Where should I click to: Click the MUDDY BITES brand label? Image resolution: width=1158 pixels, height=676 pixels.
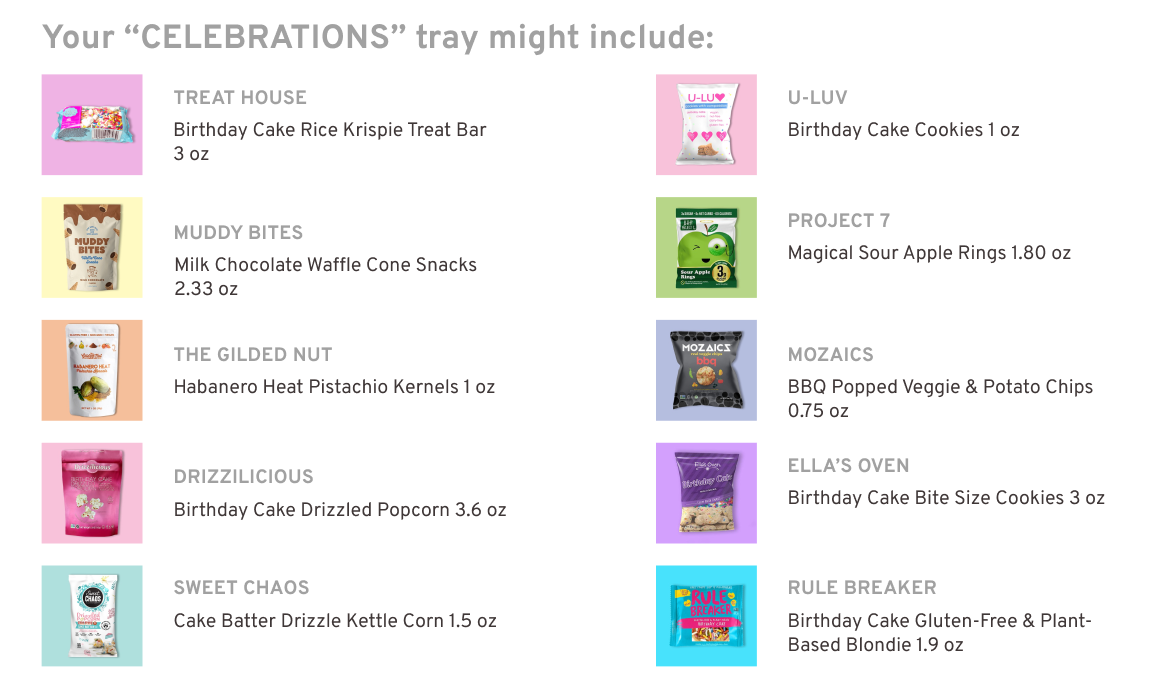point(238,233)
